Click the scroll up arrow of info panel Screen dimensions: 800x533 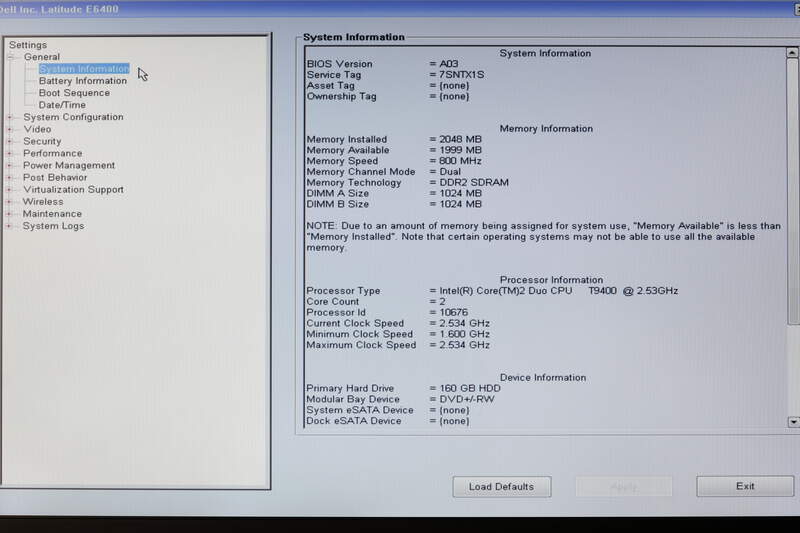792,53
